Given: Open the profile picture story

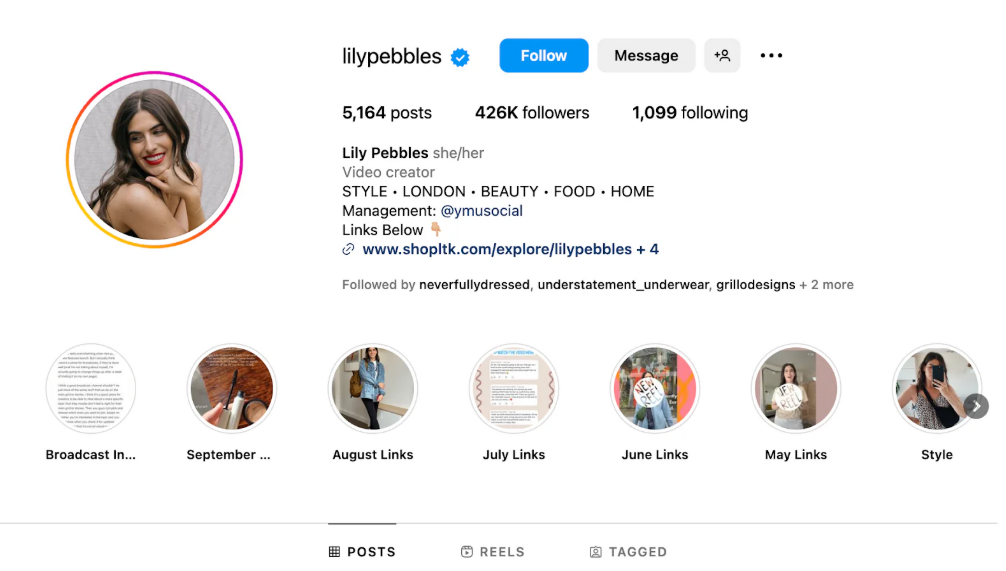Looking at the screenshot, I should coord(155,160).
